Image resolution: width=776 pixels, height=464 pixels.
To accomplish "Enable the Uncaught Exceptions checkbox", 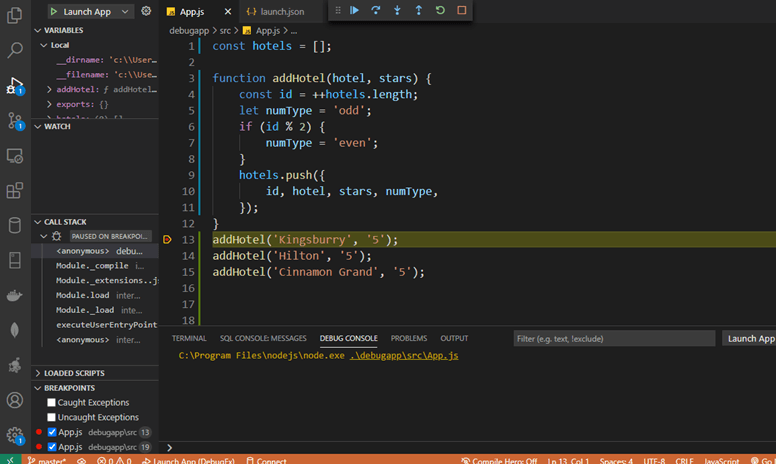I will tap(52, 417).
